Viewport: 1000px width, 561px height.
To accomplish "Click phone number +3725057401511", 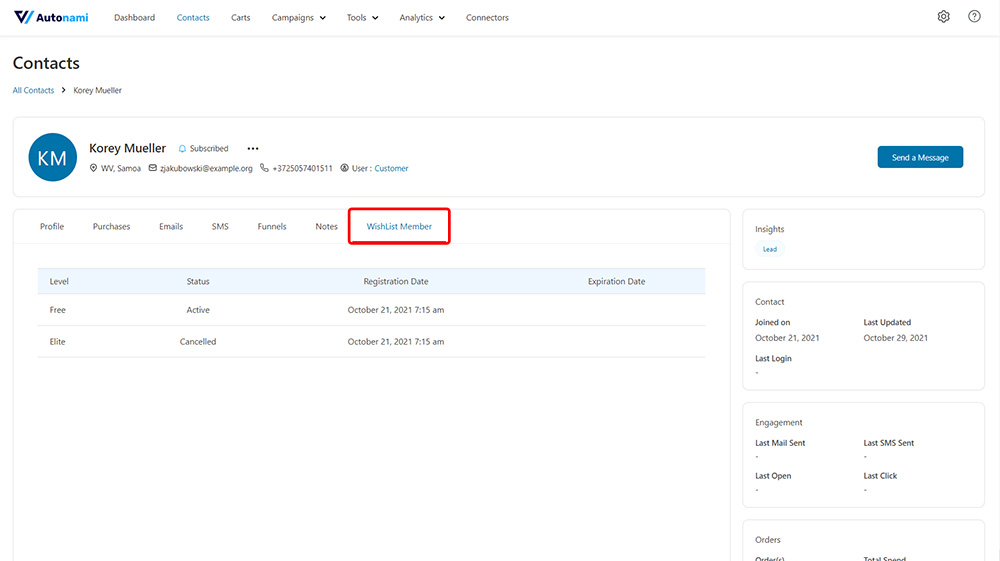I will [x=302, y=168].
